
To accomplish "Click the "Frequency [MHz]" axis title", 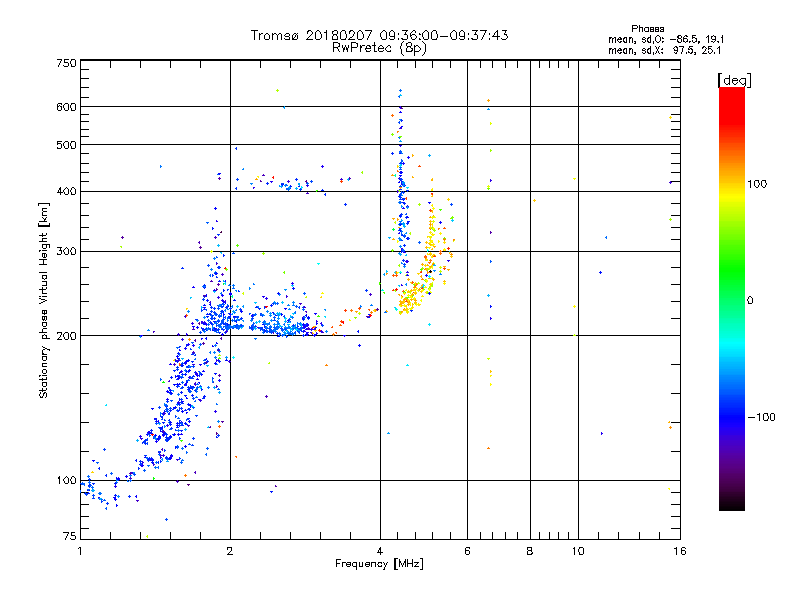I will [x=379, y=564].
